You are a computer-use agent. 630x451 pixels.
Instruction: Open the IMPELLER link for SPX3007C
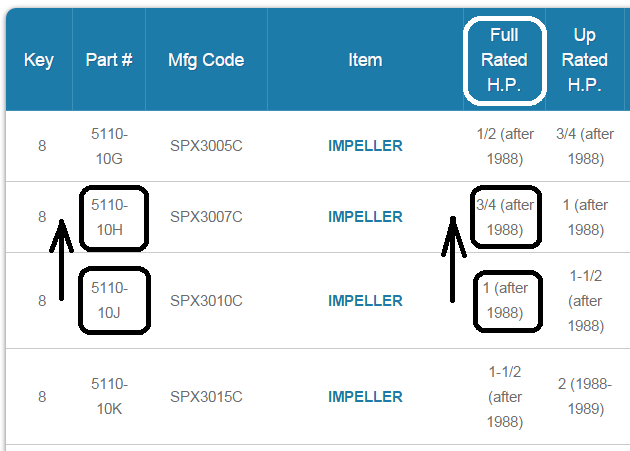tap(365, 217)
